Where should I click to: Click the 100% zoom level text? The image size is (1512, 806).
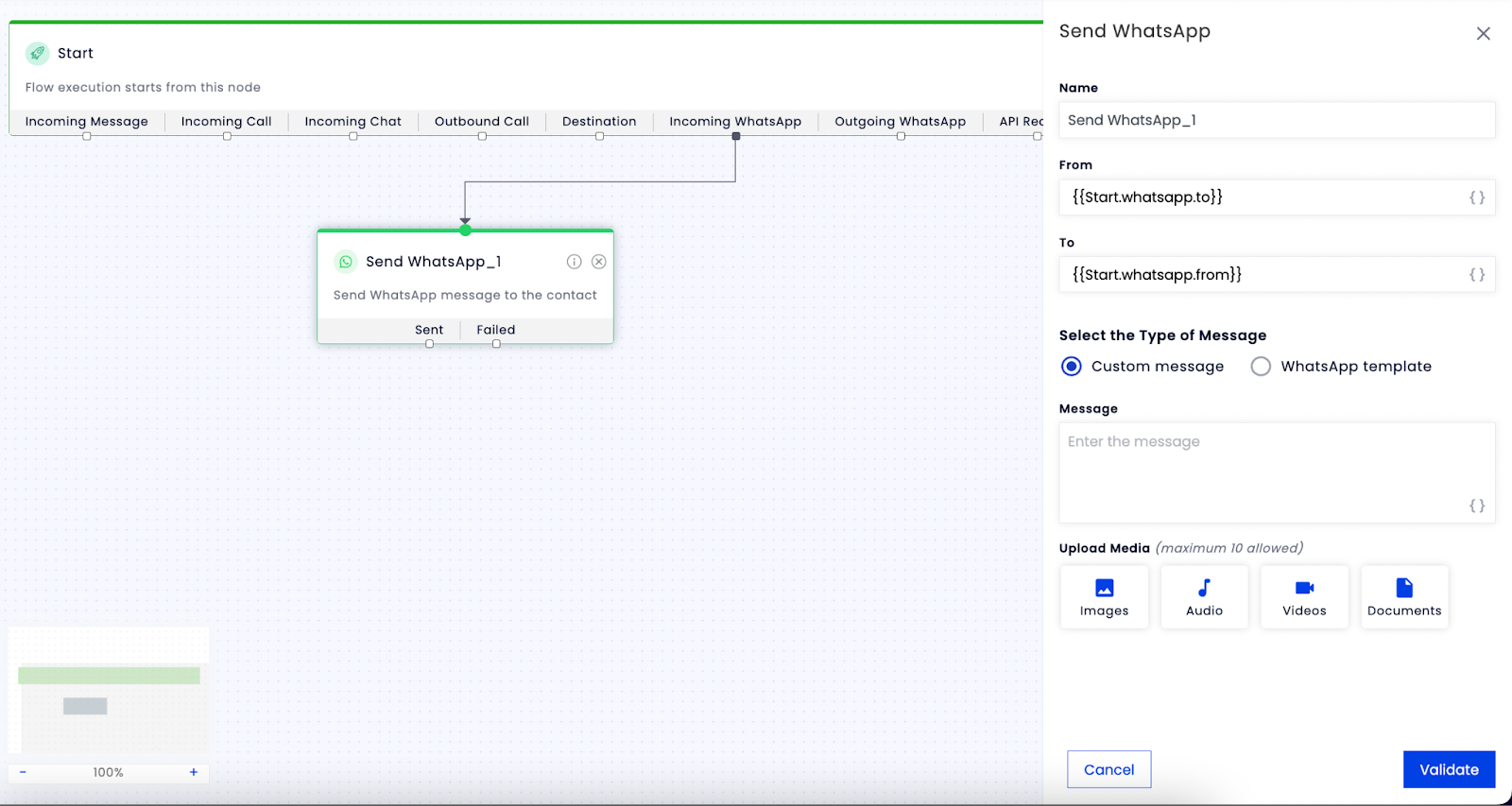point(109,772)
